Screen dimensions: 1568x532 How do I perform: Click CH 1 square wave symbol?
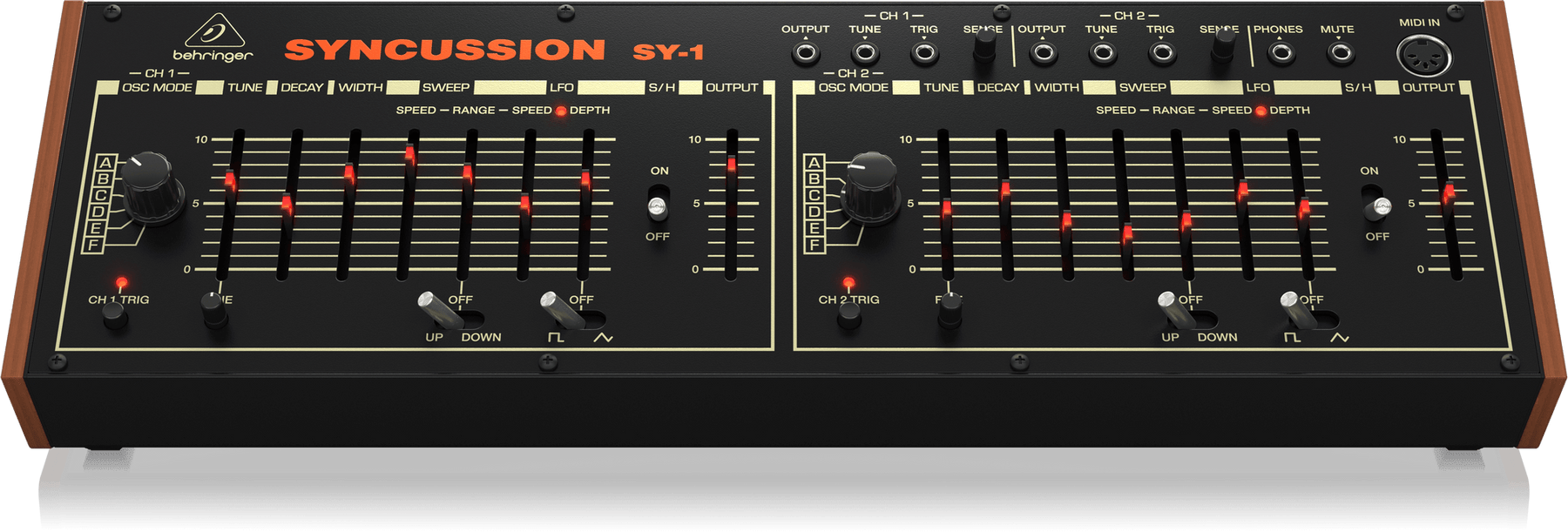point(556,337)
